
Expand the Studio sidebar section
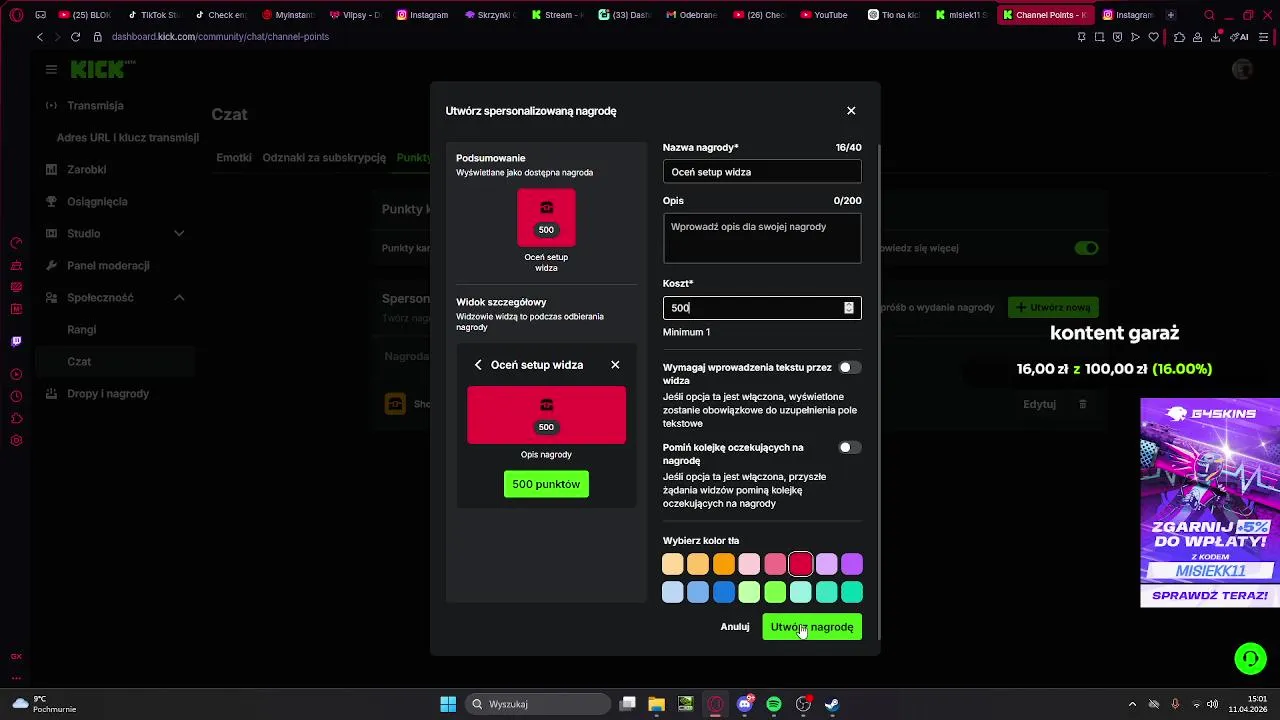click(179, 234)
